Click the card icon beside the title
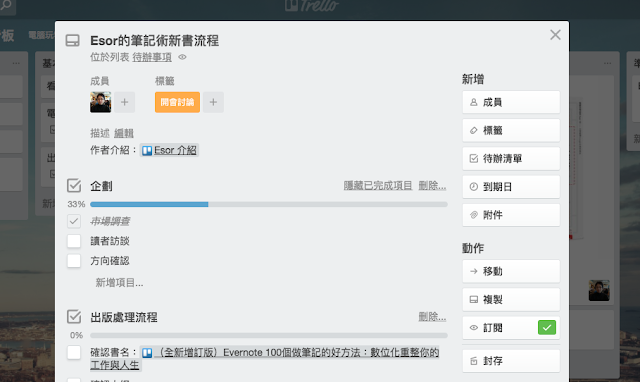 pyautogui.click(x=73, y=40)
